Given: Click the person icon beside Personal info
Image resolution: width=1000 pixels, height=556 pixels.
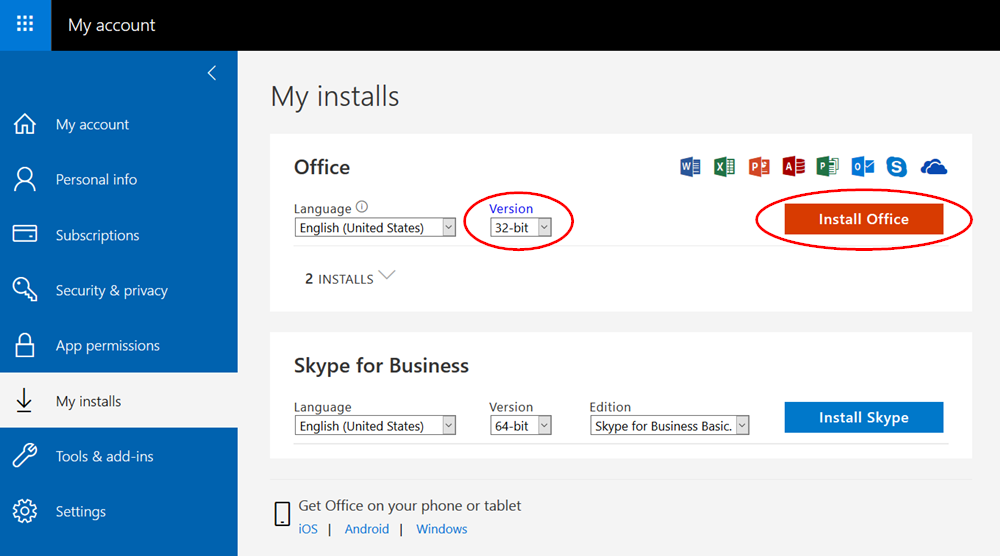Looking at the screenshot, I should pos(25,179).
